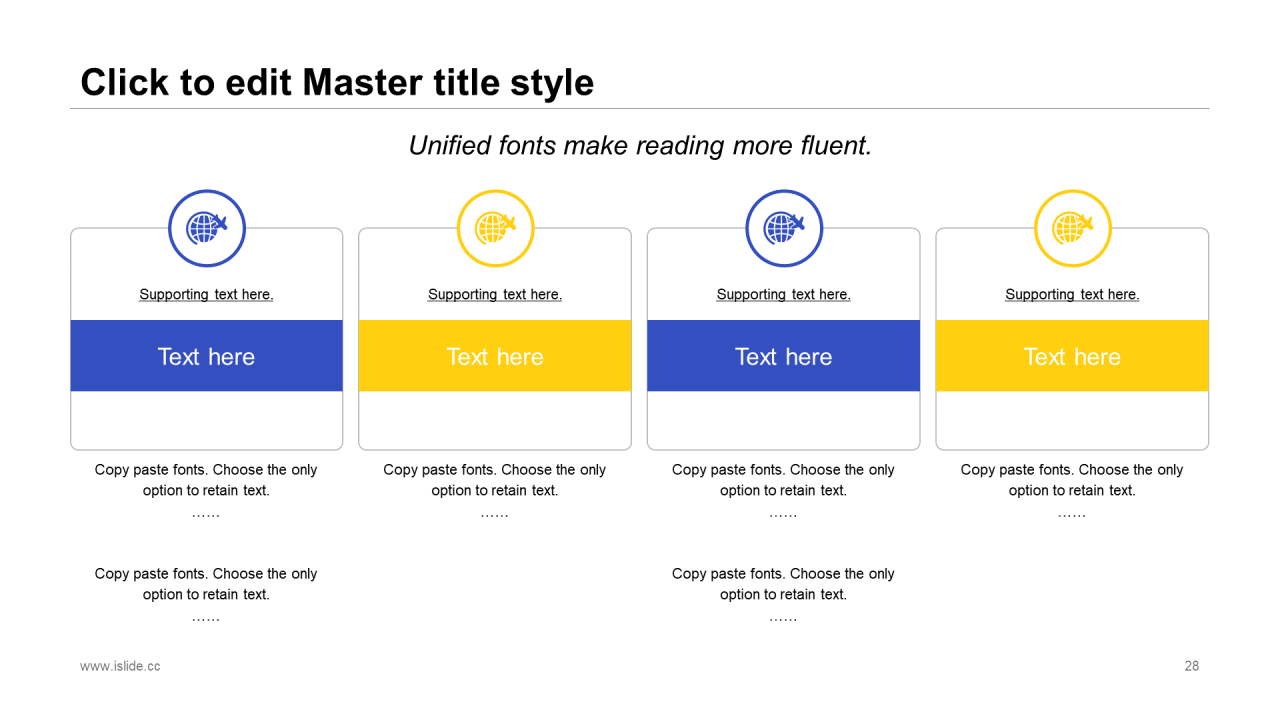Select the second blue Text here banner

[784, 356]
